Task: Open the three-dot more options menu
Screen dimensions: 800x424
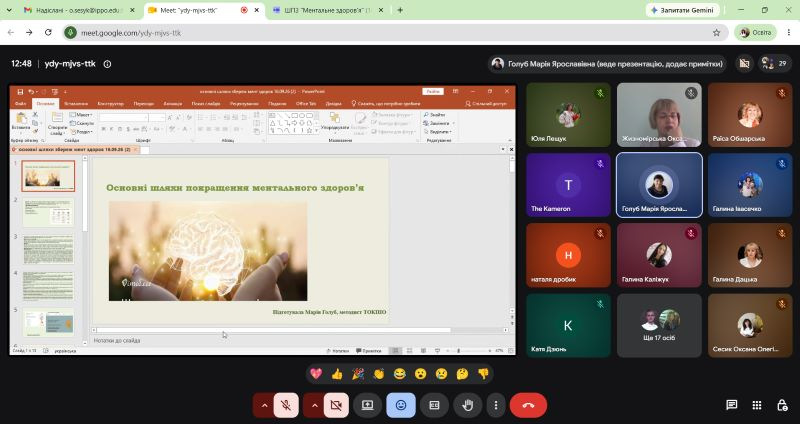Action: [496, 406]
